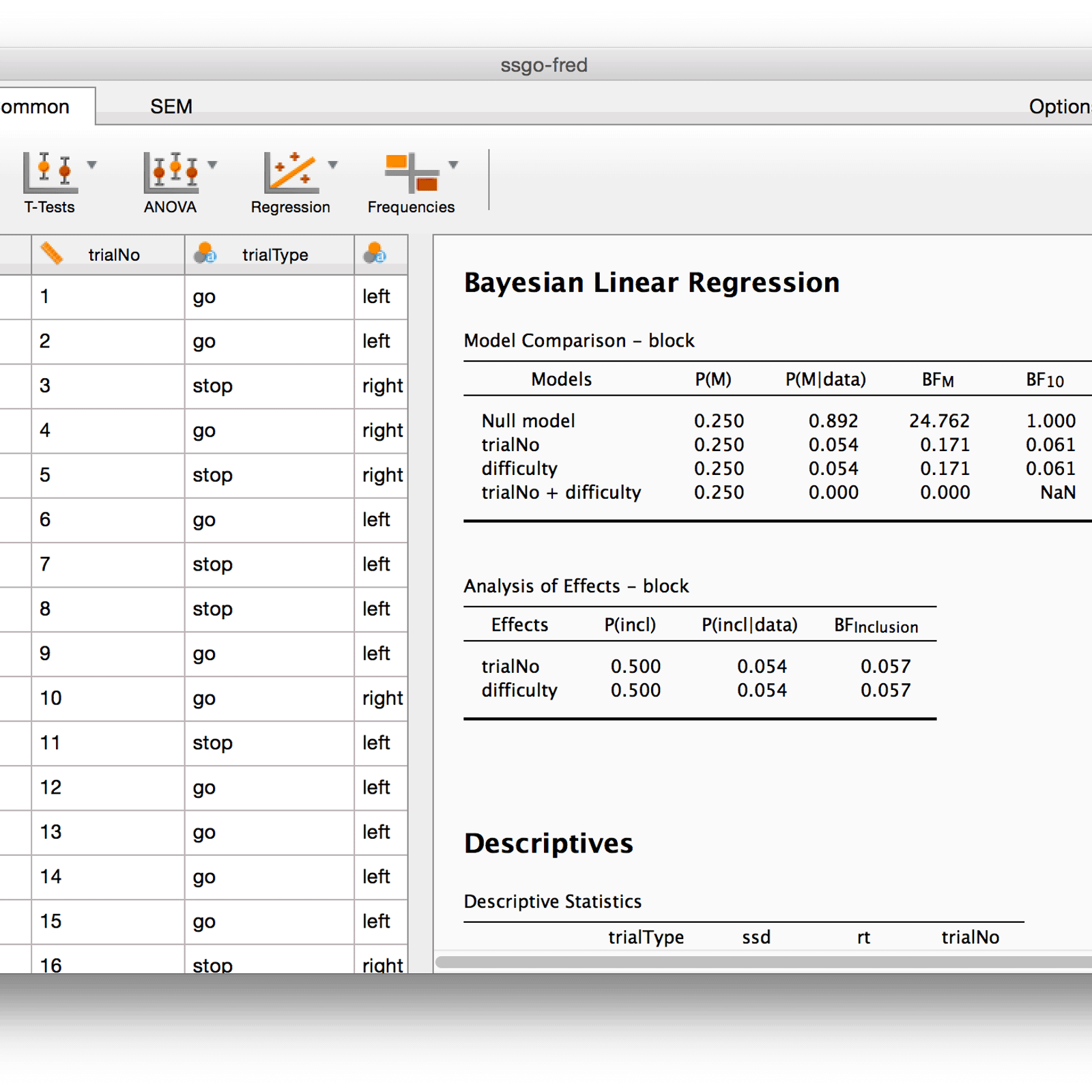Select the trialNo cell with value 1

coord(108,297)
